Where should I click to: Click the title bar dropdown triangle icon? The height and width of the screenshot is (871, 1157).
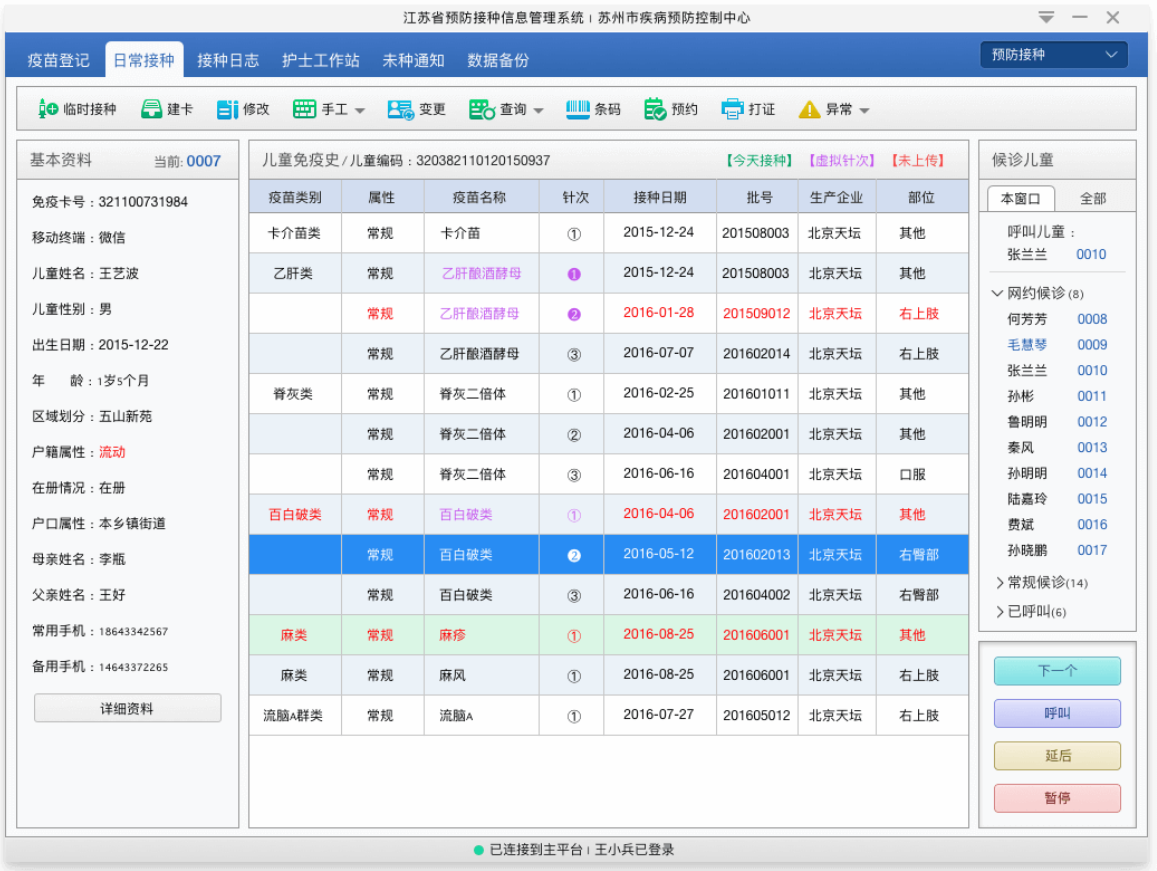(x=1046, y=17)
